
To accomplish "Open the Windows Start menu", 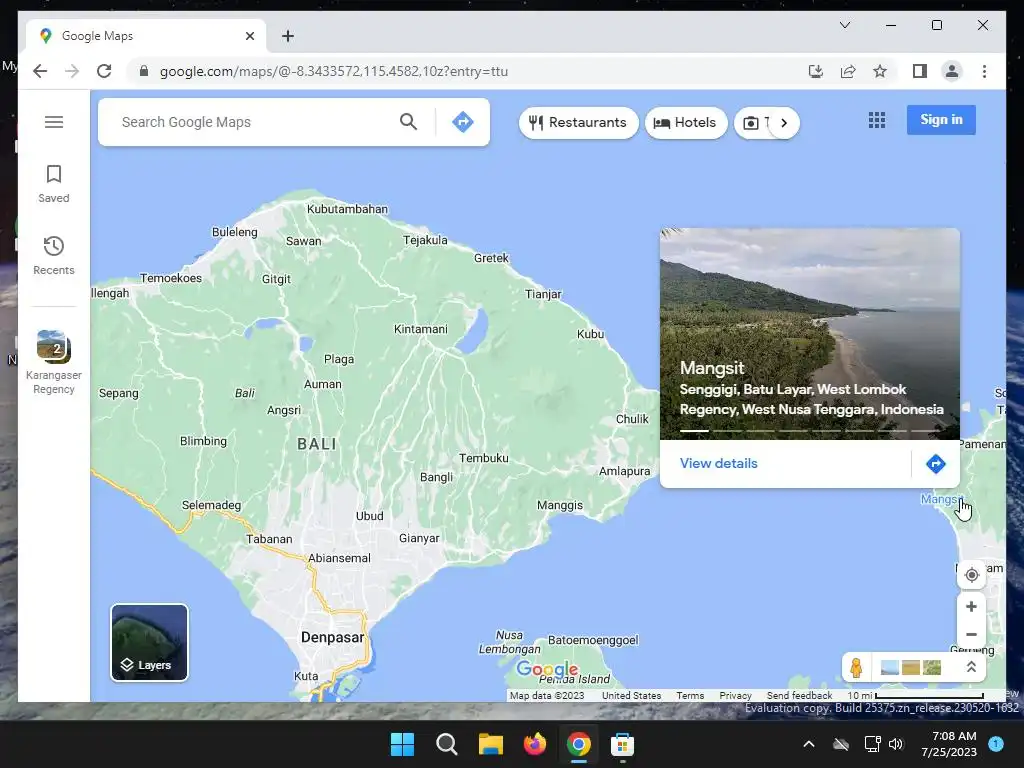I will [402, 744].
